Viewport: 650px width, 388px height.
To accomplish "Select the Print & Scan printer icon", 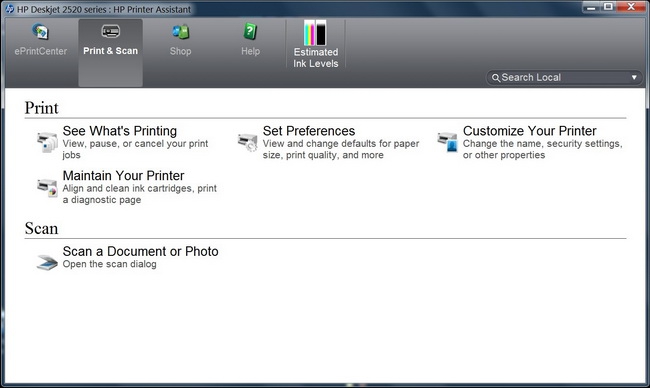I will (x=110, y=31).
